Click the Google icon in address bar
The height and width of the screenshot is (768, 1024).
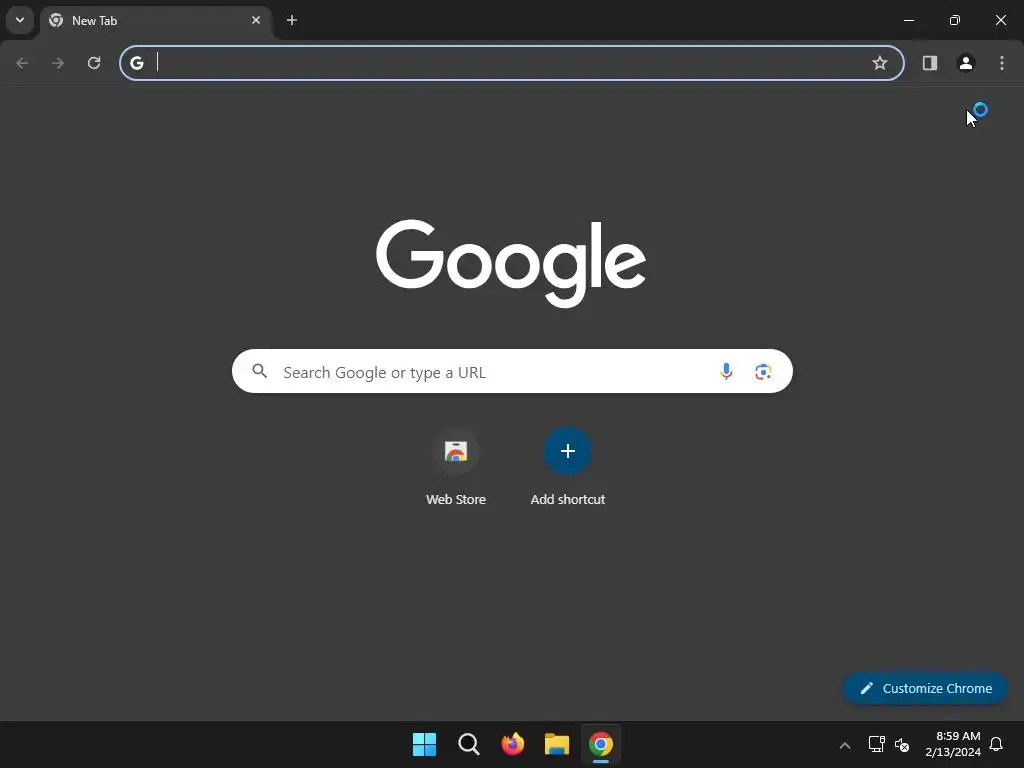click(x=136, y=63)
